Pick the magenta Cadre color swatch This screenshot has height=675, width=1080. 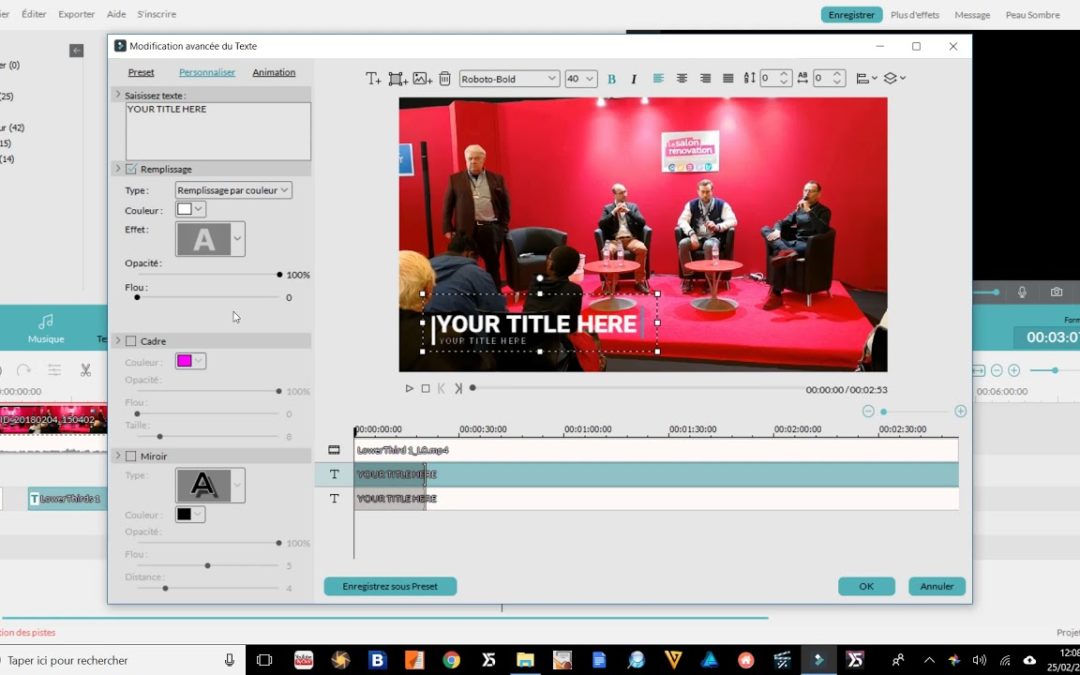coord(185,362)
